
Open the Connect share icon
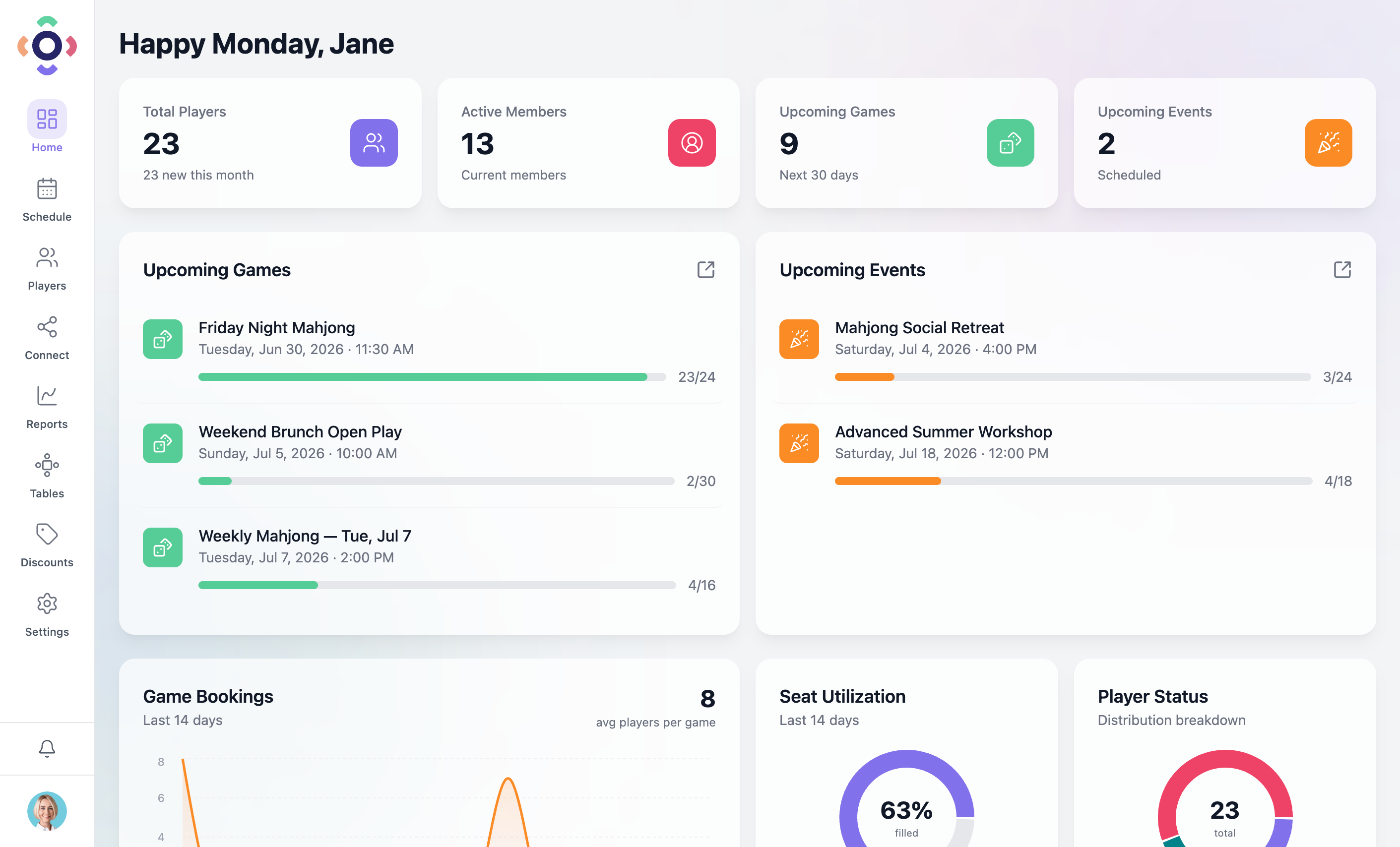[x=47, y=327]
